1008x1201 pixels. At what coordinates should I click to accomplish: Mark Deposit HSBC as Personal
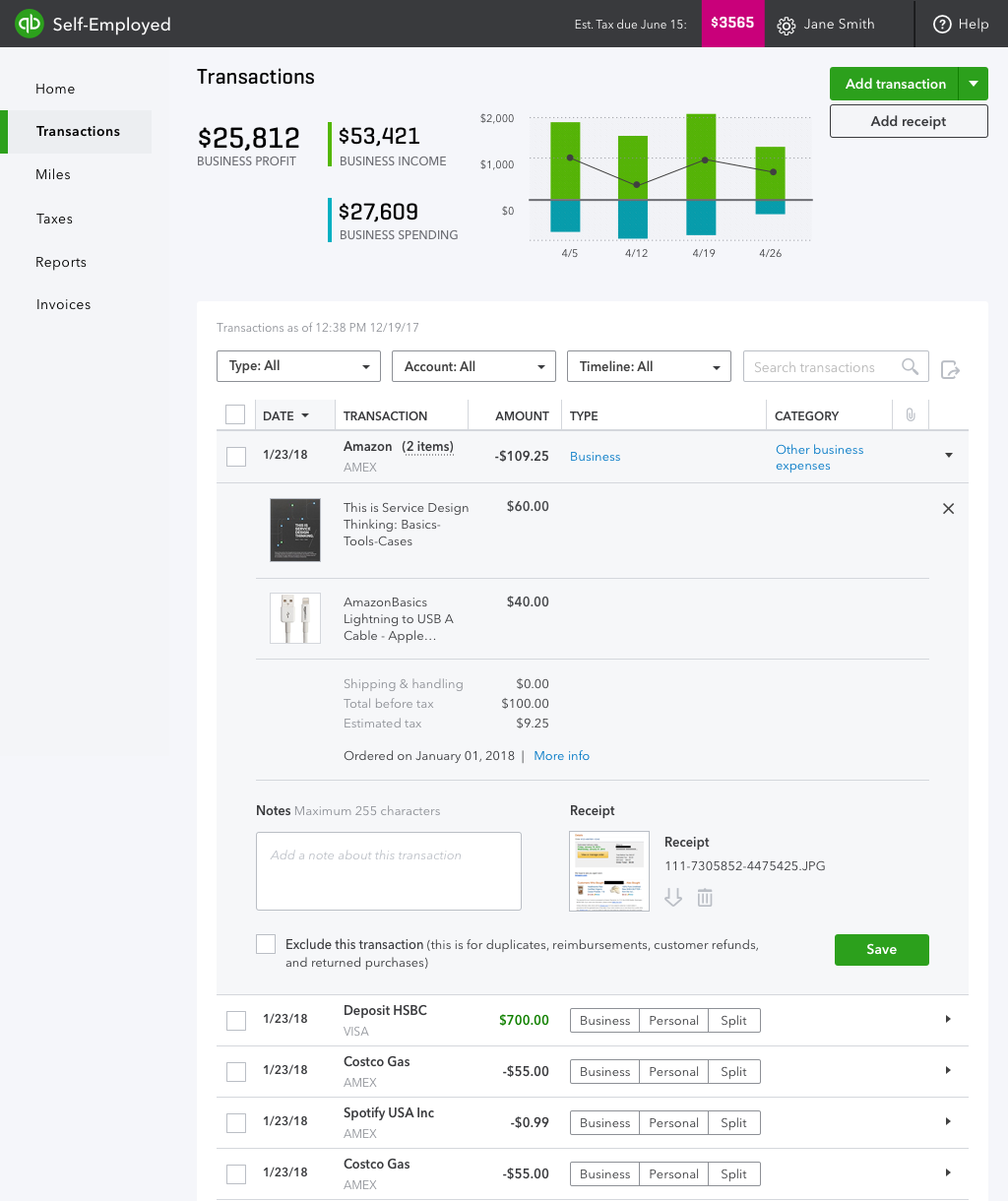[673, 1021]
